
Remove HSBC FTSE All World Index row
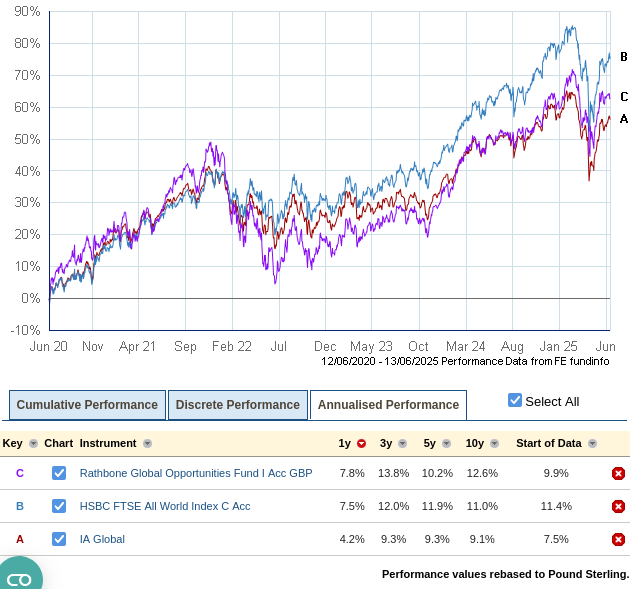[618, 506]
